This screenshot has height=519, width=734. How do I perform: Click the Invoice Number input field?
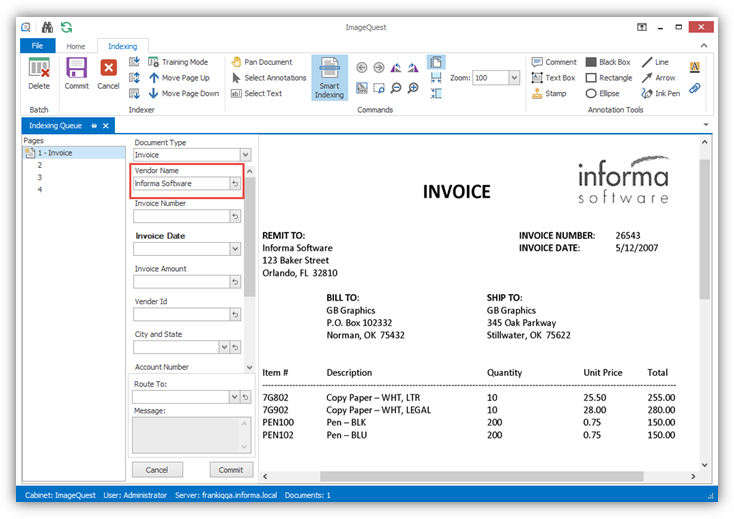coord(181,216)
